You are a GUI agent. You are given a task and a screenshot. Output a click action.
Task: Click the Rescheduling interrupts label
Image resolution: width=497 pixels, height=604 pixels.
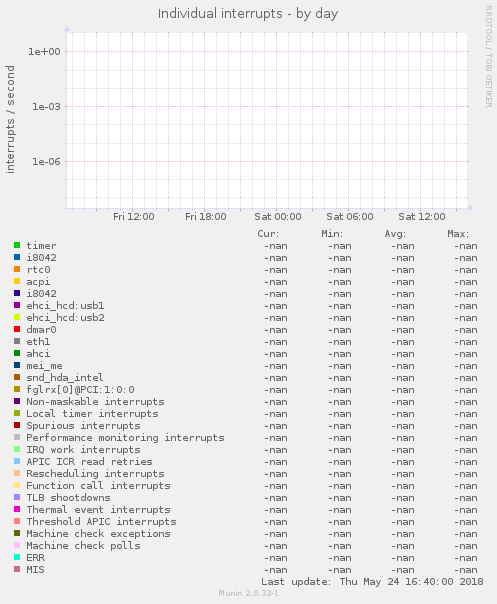95,474
